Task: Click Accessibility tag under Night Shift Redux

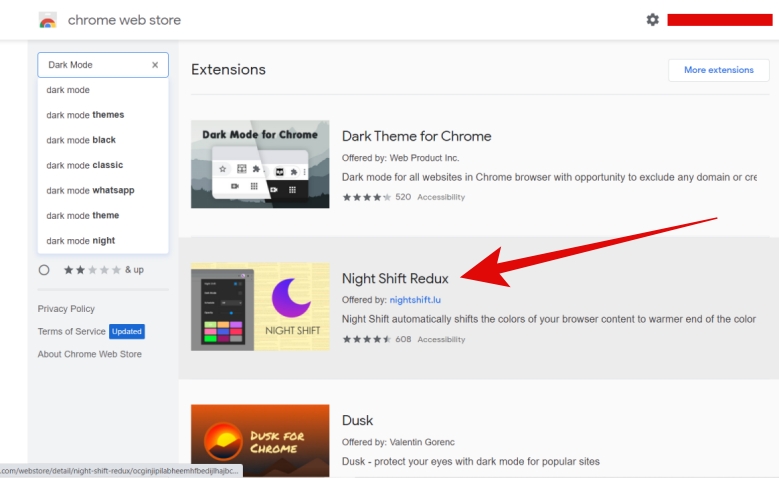Action: pyautogui.click(x=441, y=339)
